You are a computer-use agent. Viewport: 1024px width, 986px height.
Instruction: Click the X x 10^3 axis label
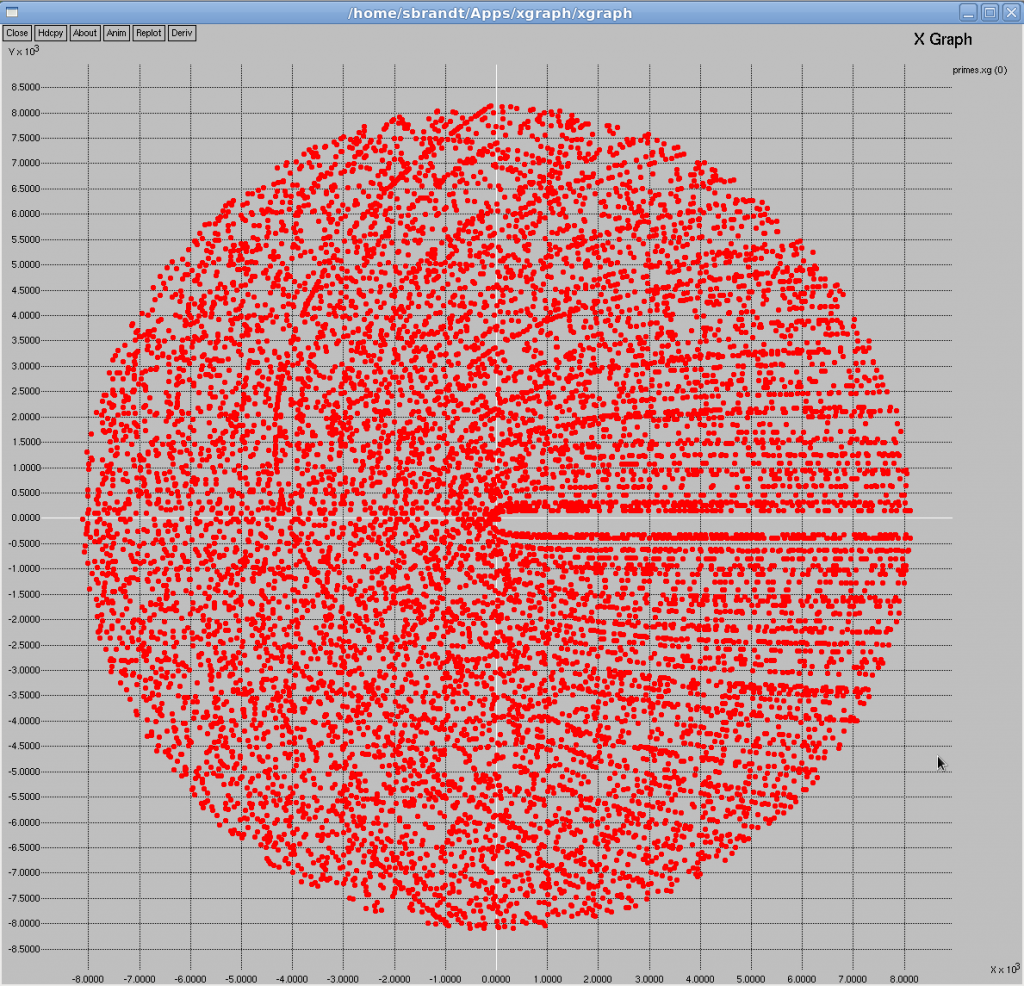tap(1003, 967)
